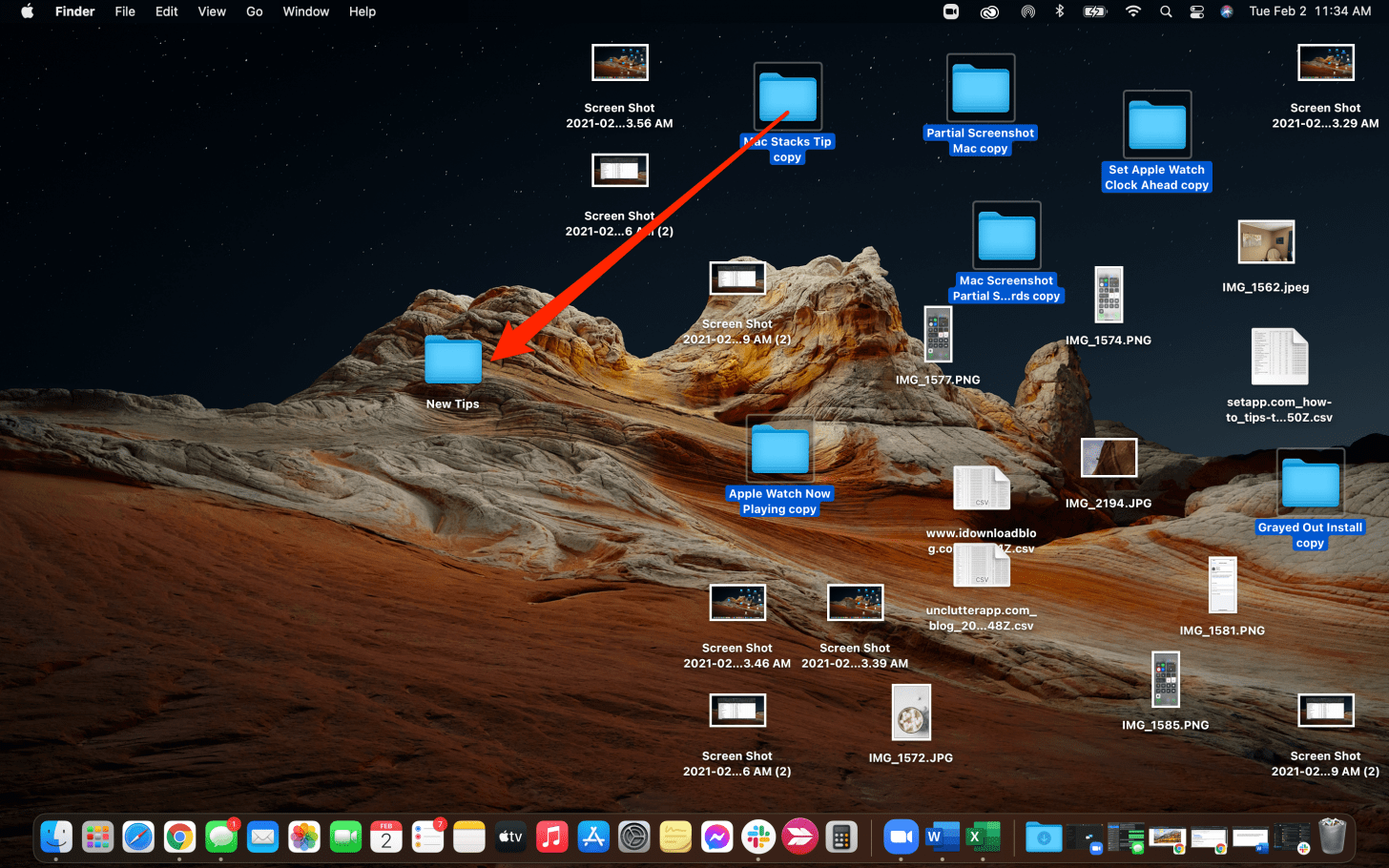Screen dimensions: 1389x868
Task: Open the Finder menu
Action: [x=74, y=11]
